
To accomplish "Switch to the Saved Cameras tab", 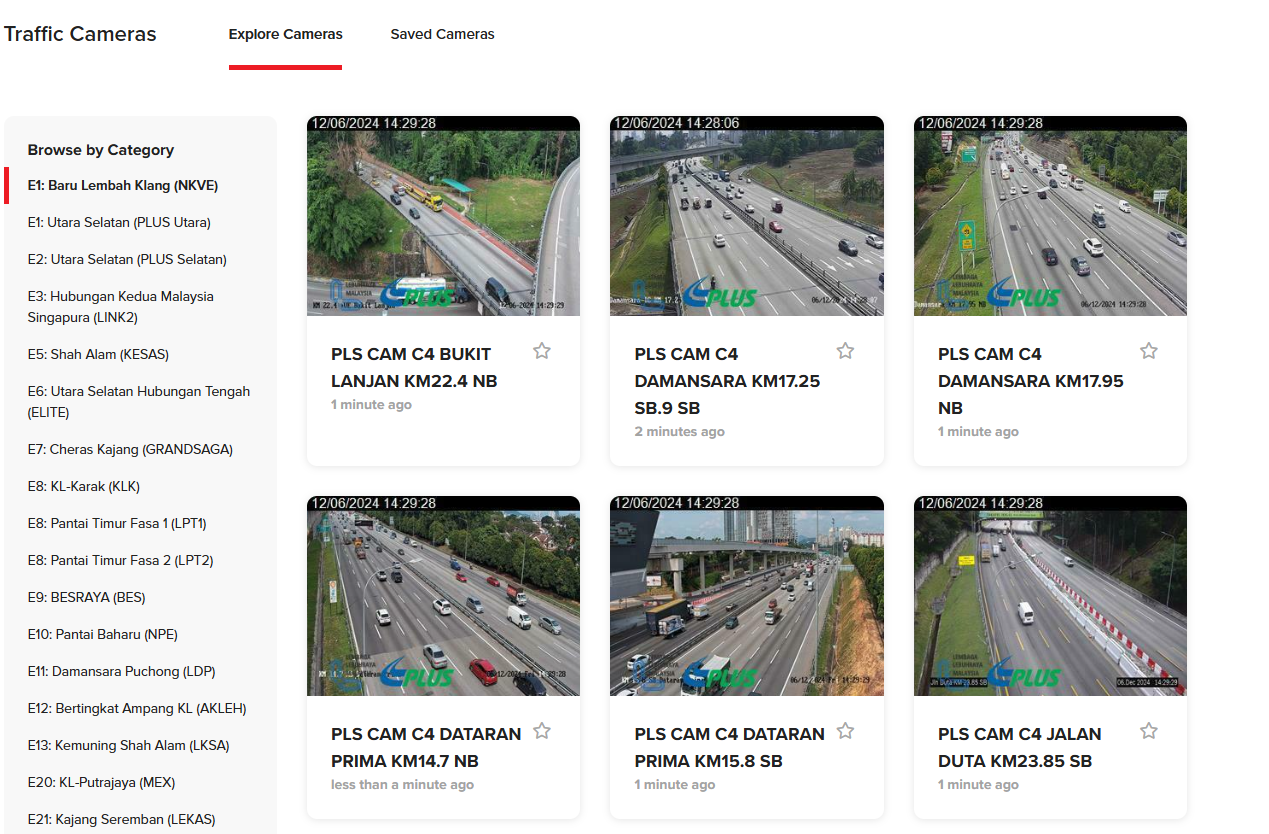I will (x=442, y=34).
